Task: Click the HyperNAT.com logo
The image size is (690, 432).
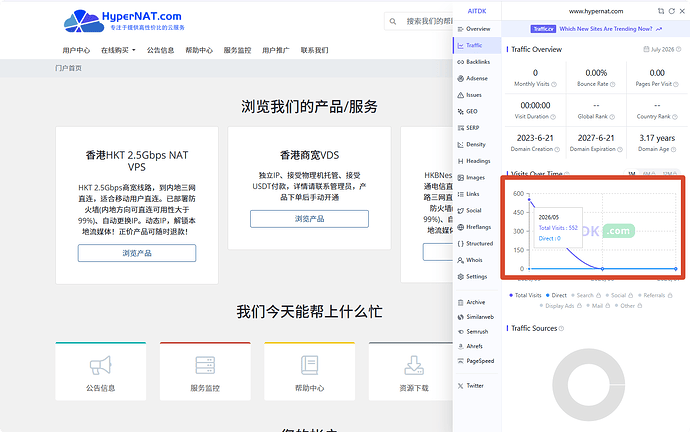Action: point(124,21)
